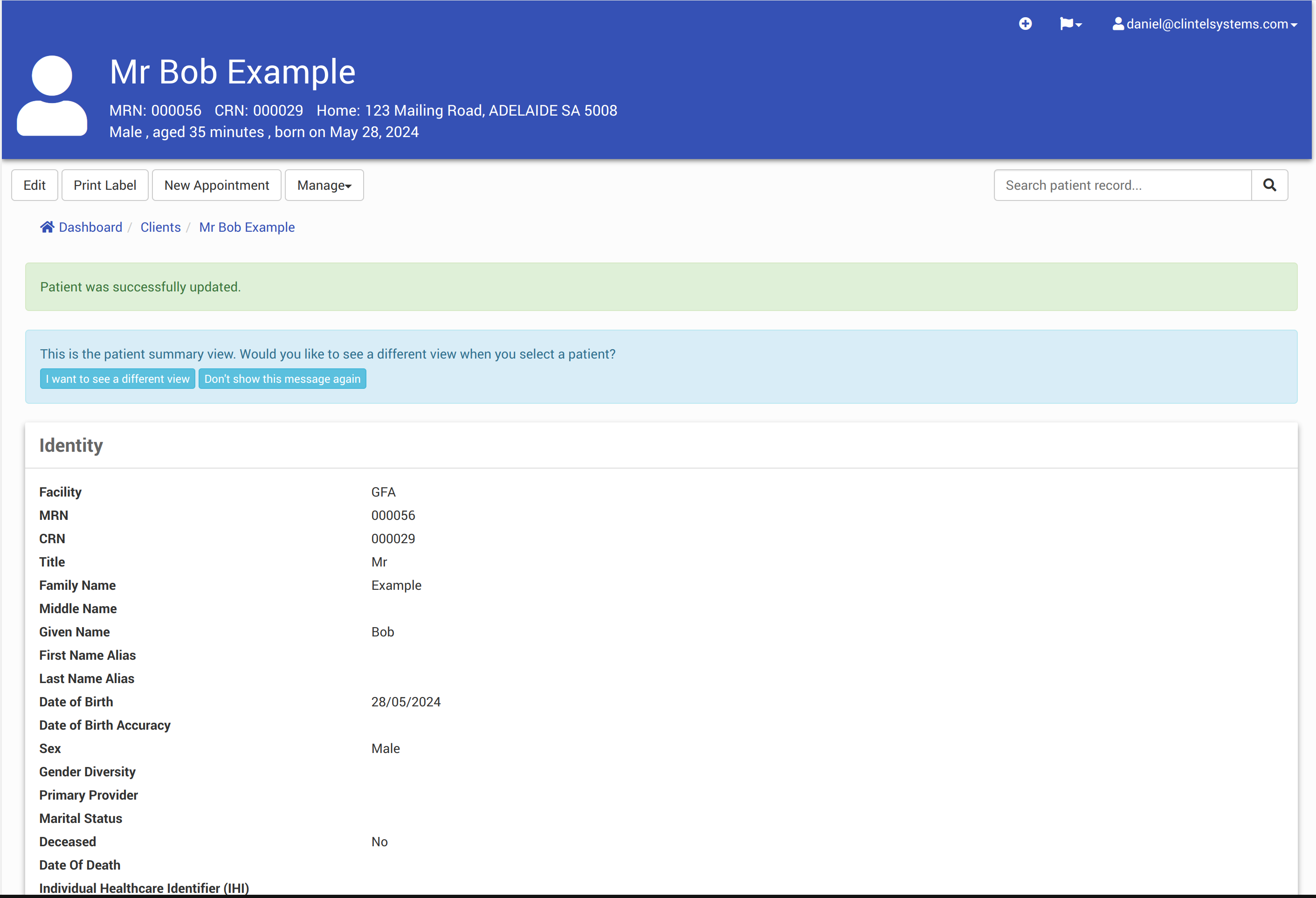
Task: Click the Mr Bob Example breadcrumb
Action: tap(247, 227)
